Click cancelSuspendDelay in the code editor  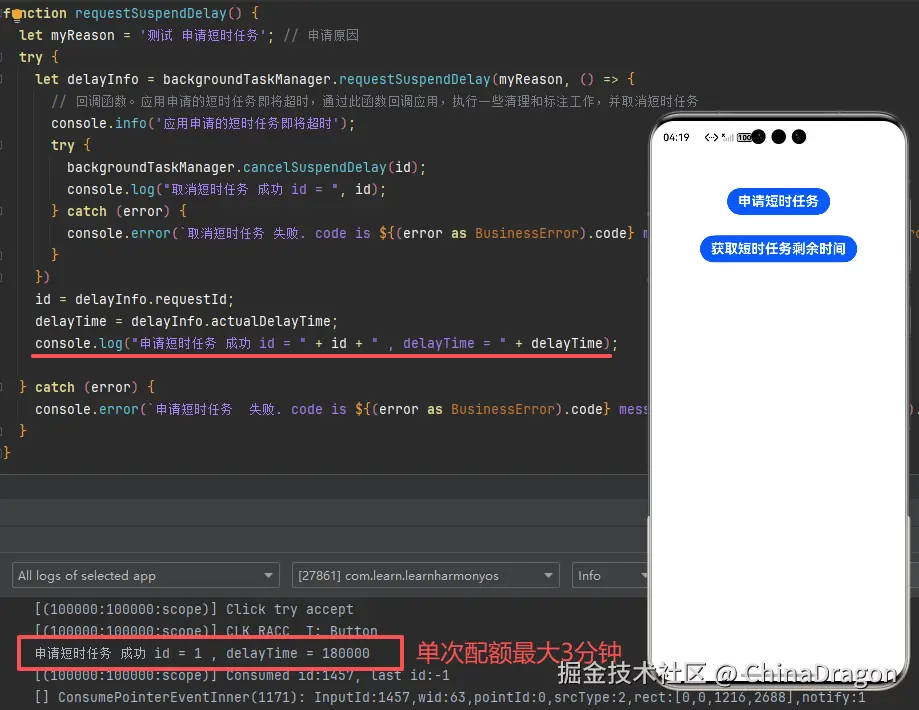point(315,168)
